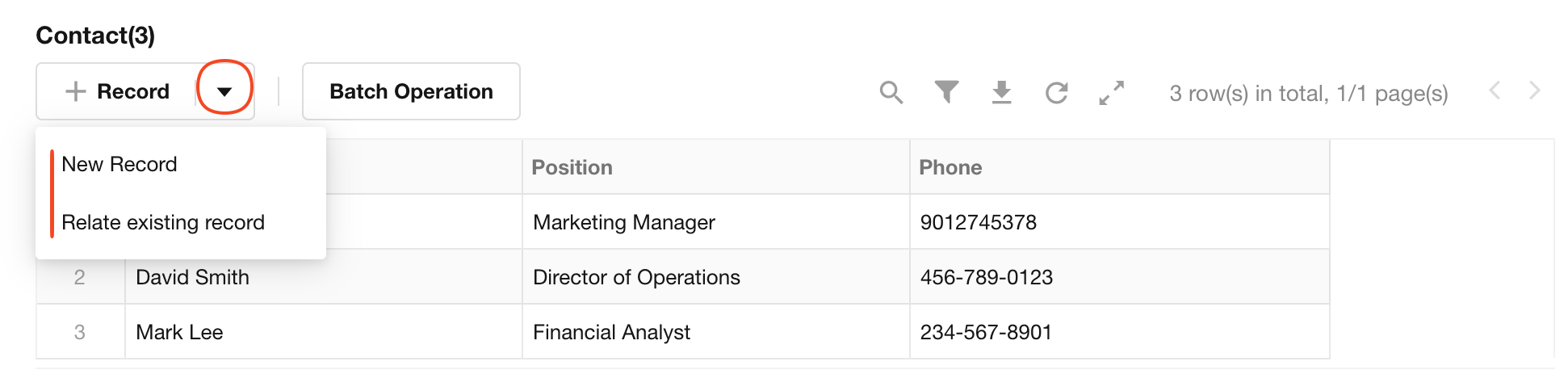Viewport: 1568px width, 370px height.
Task: Click the download export icon
Action: 1001,92
